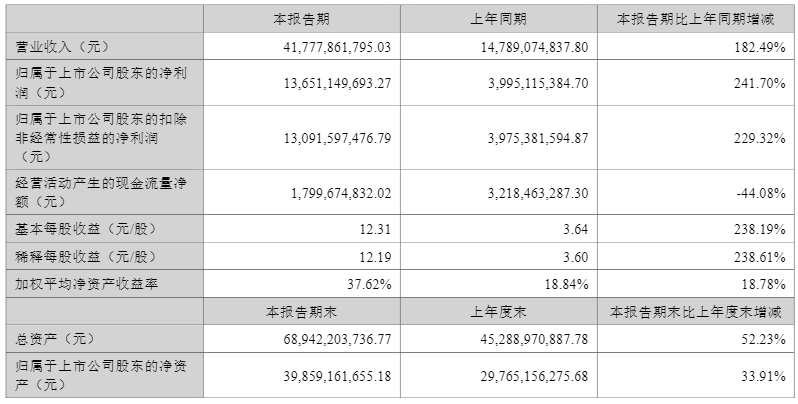Select the 上年同期 column header

(498, 19)
